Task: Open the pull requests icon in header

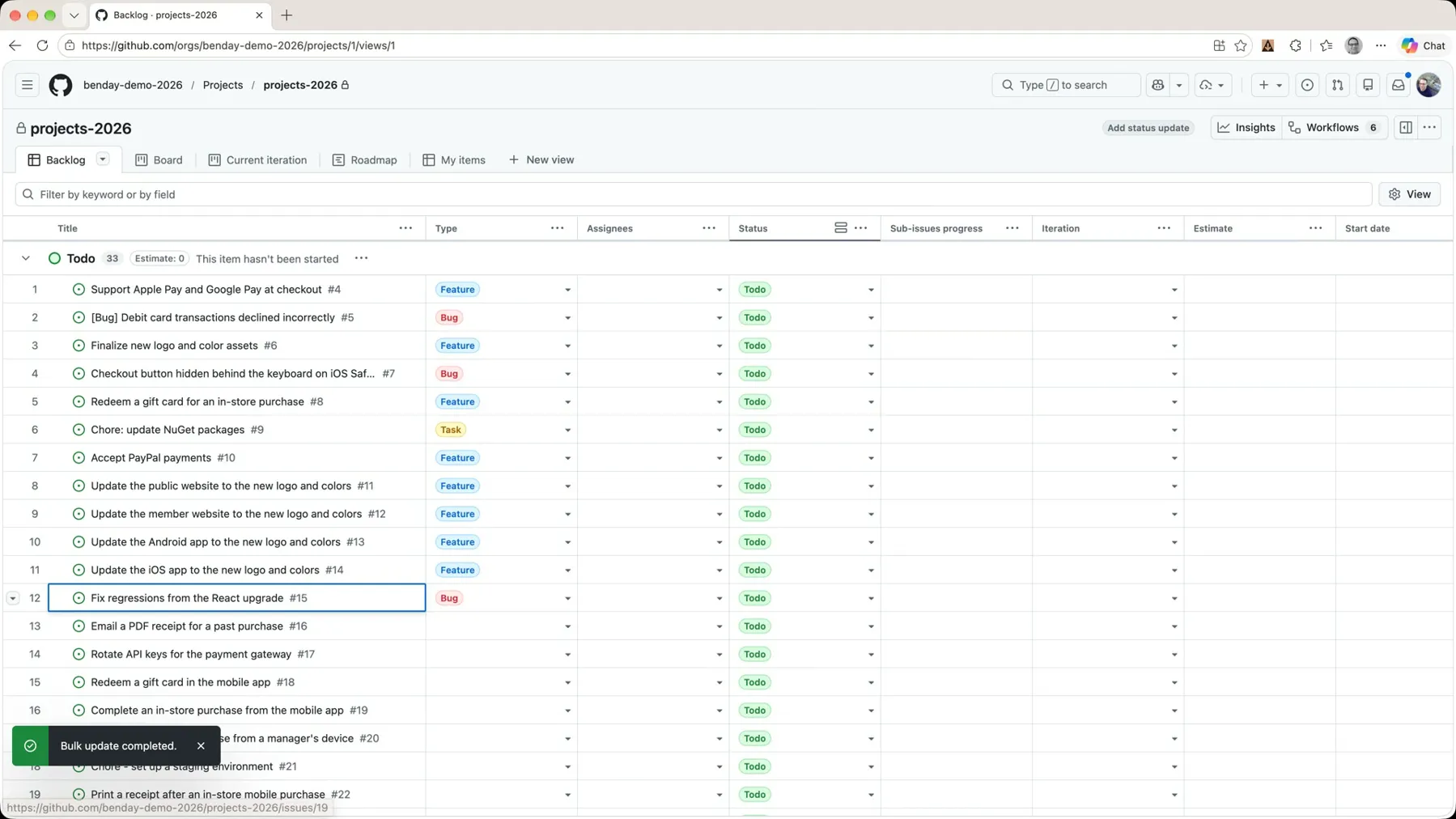Action: (x=1337, y=85)
